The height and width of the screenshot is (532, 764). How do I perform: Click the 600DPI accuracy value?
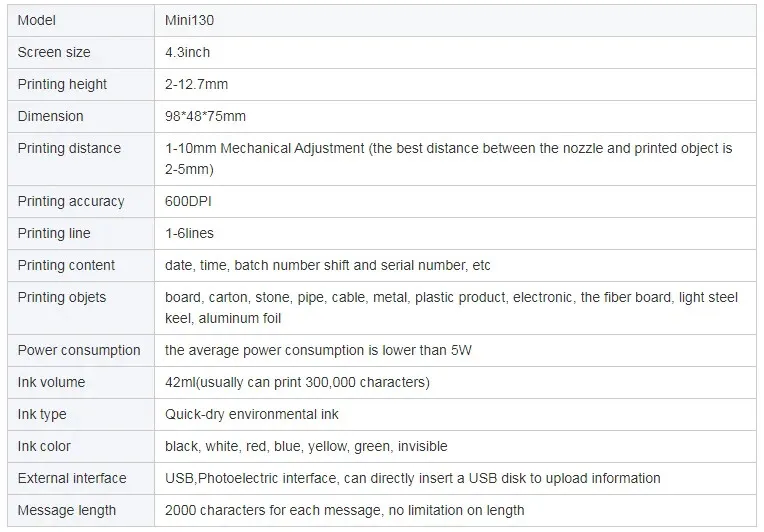(x=188, y=201)
